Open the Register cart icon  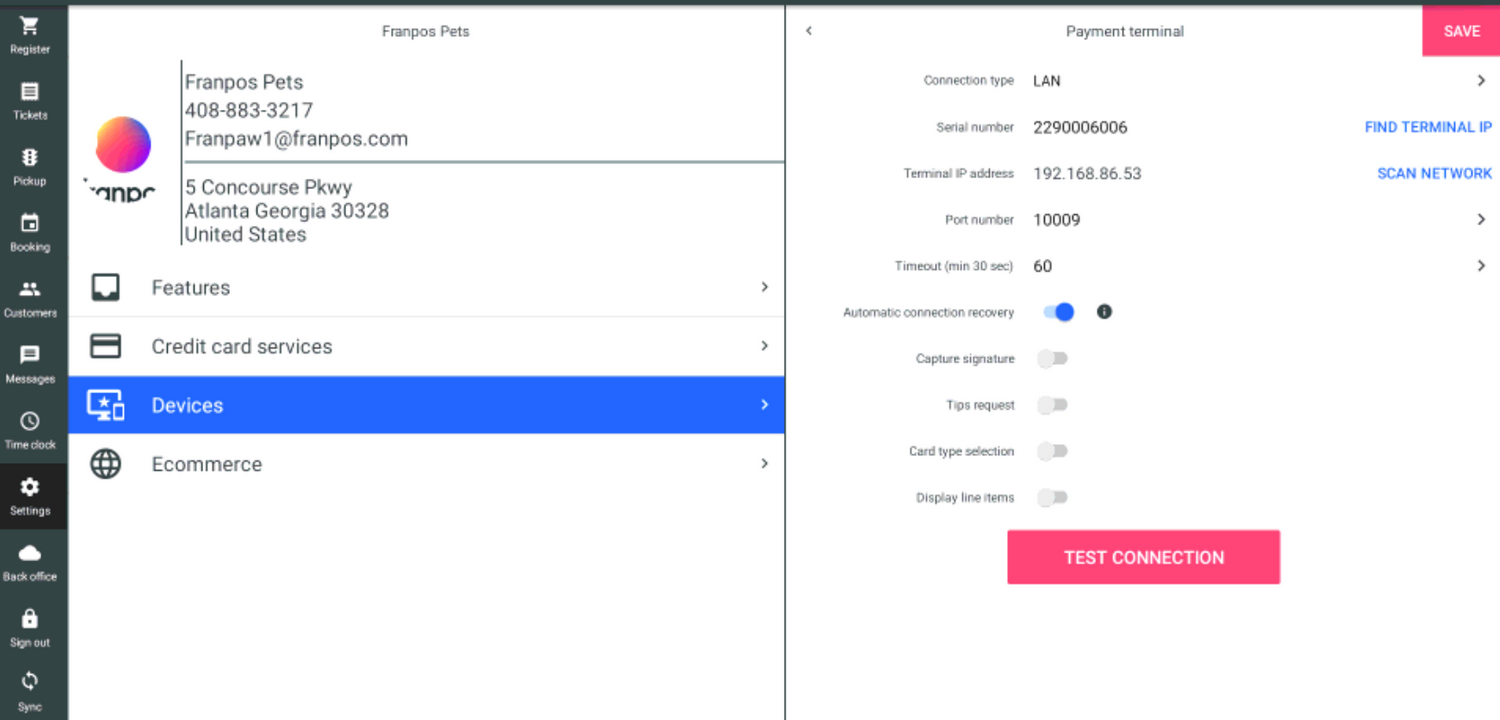tap(30, 27)
